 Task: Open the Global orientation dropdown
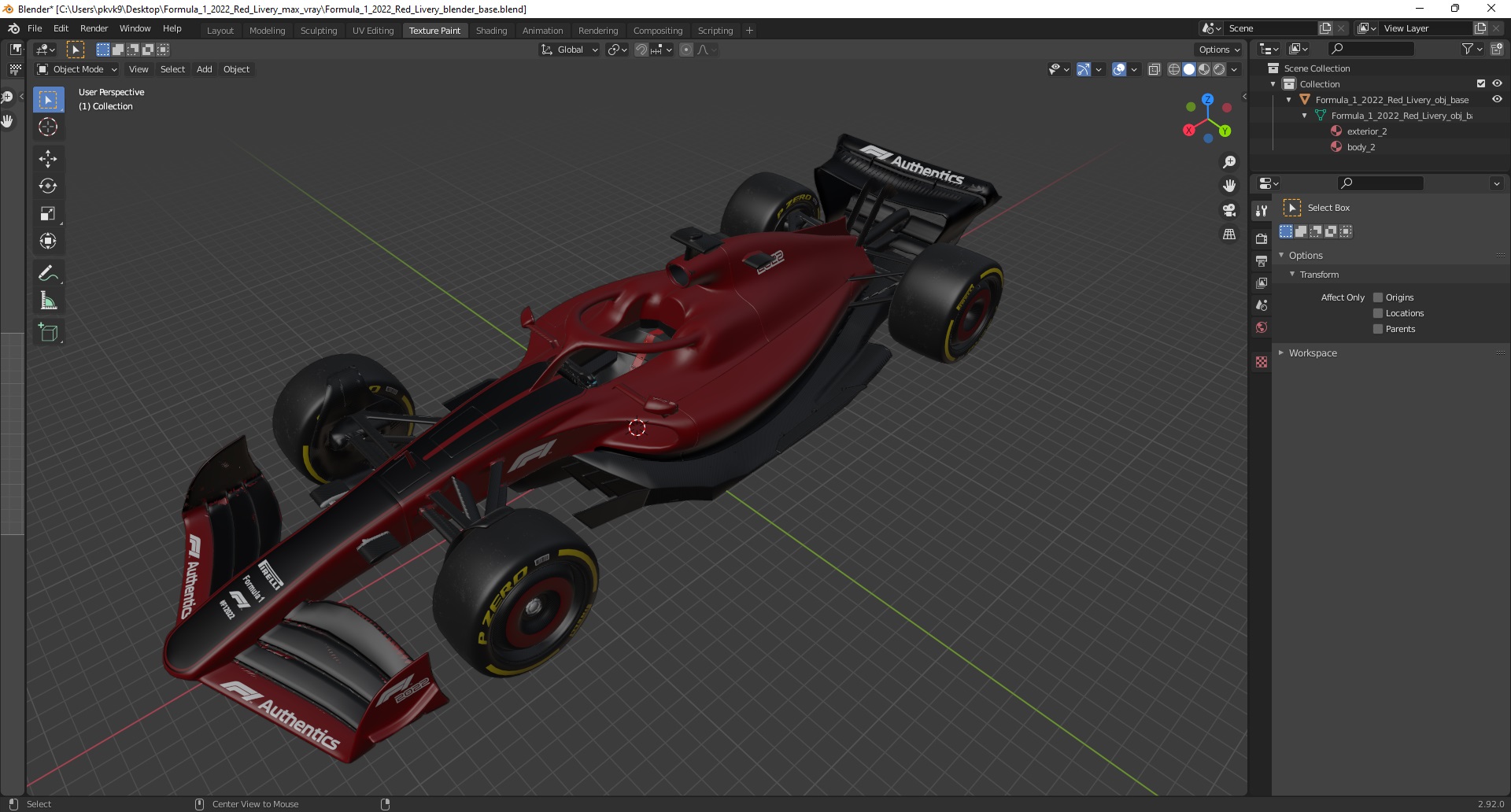[x=570, y=50]
